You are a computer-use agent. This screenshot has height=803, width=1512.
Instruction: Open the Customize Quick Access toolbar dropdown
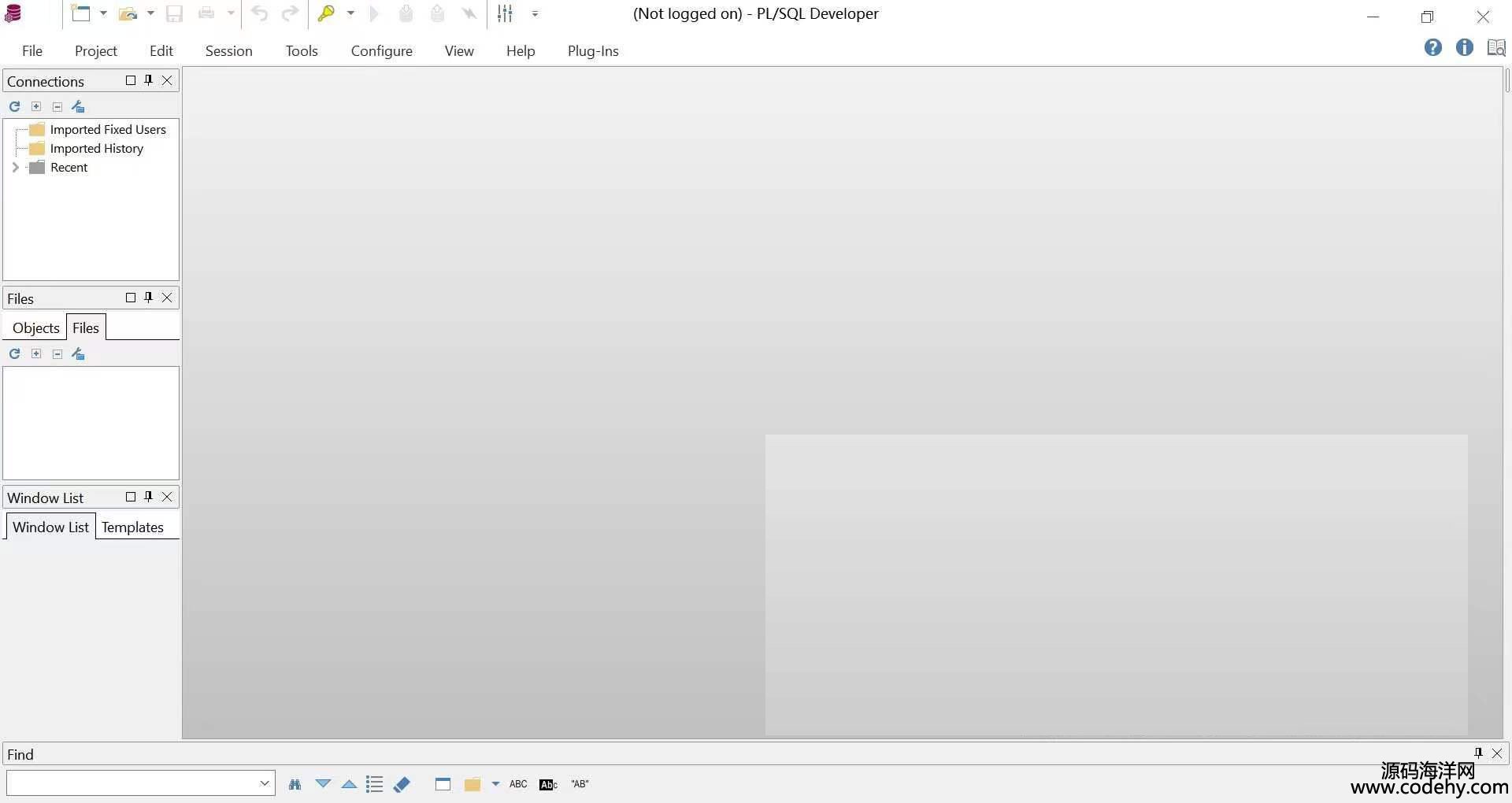point(535,14)
